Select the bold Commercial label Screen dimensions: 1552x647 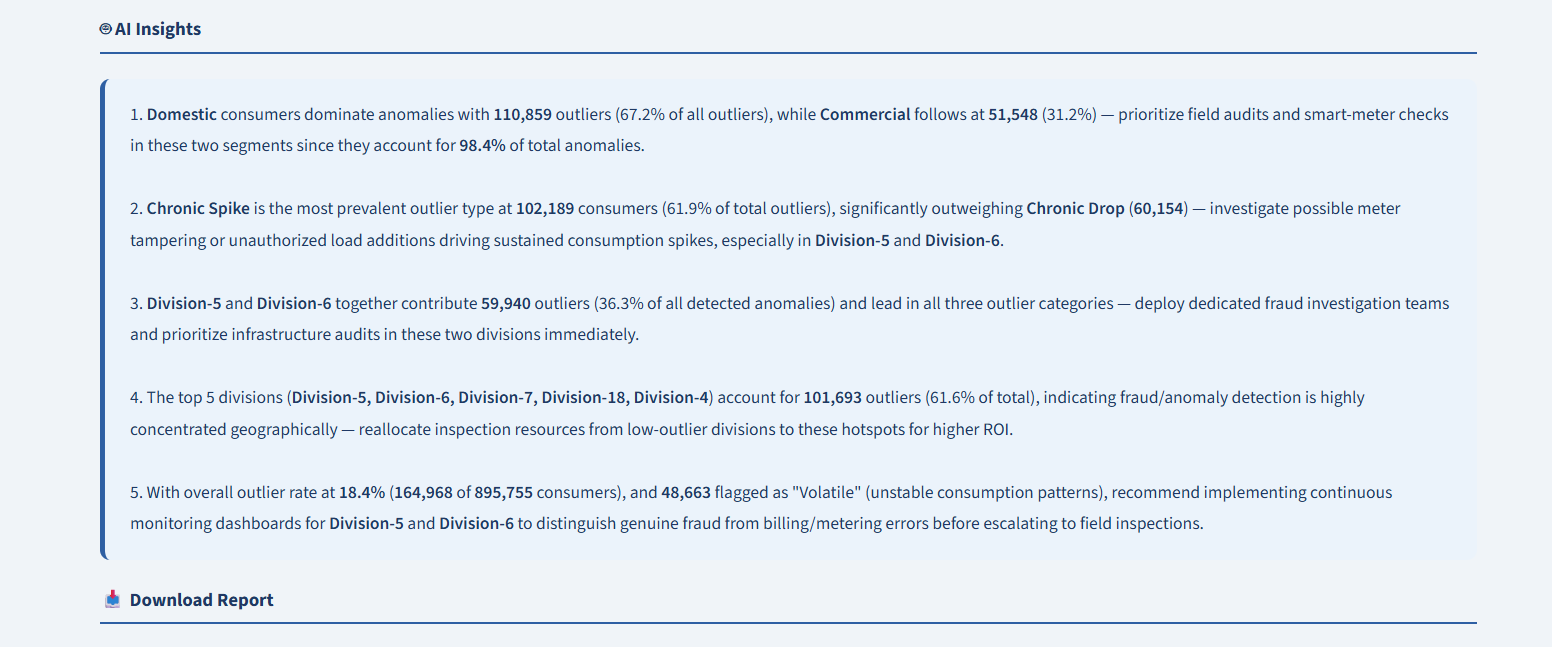[x=865, y=114]
